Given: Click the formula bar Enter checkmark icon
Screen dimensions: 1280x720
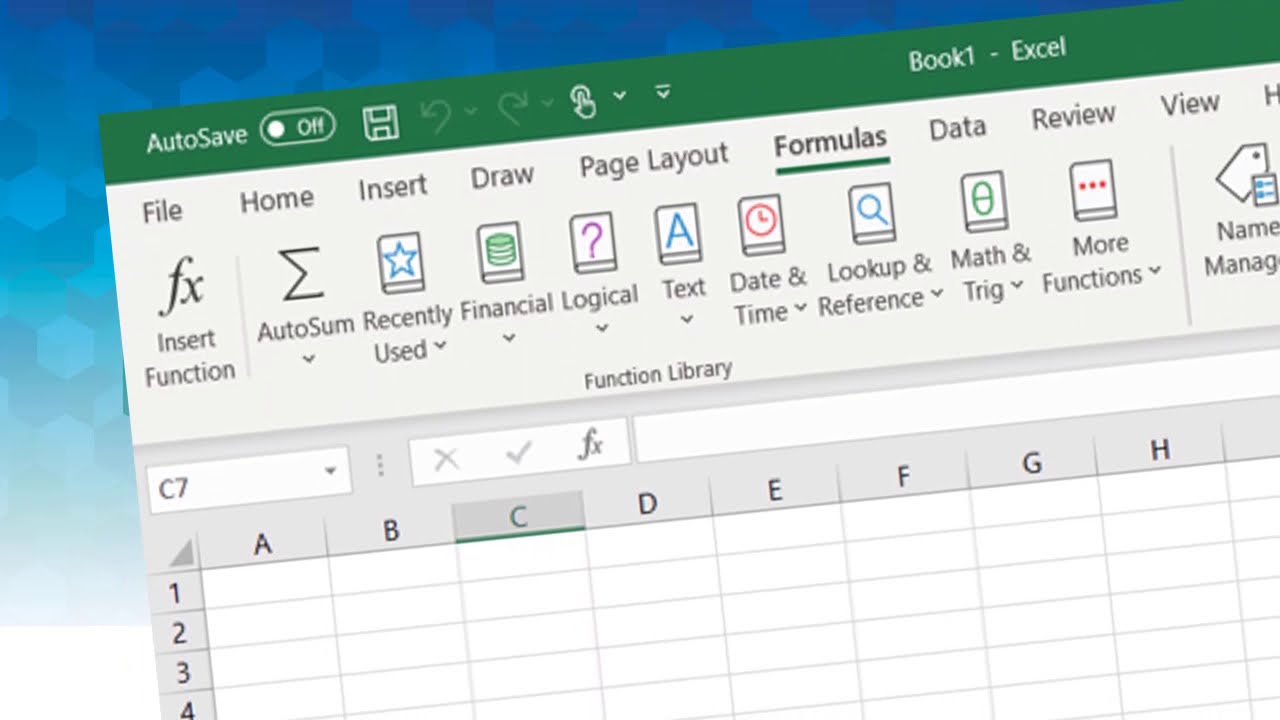Looking at the screenshot, I should point(518,452).
